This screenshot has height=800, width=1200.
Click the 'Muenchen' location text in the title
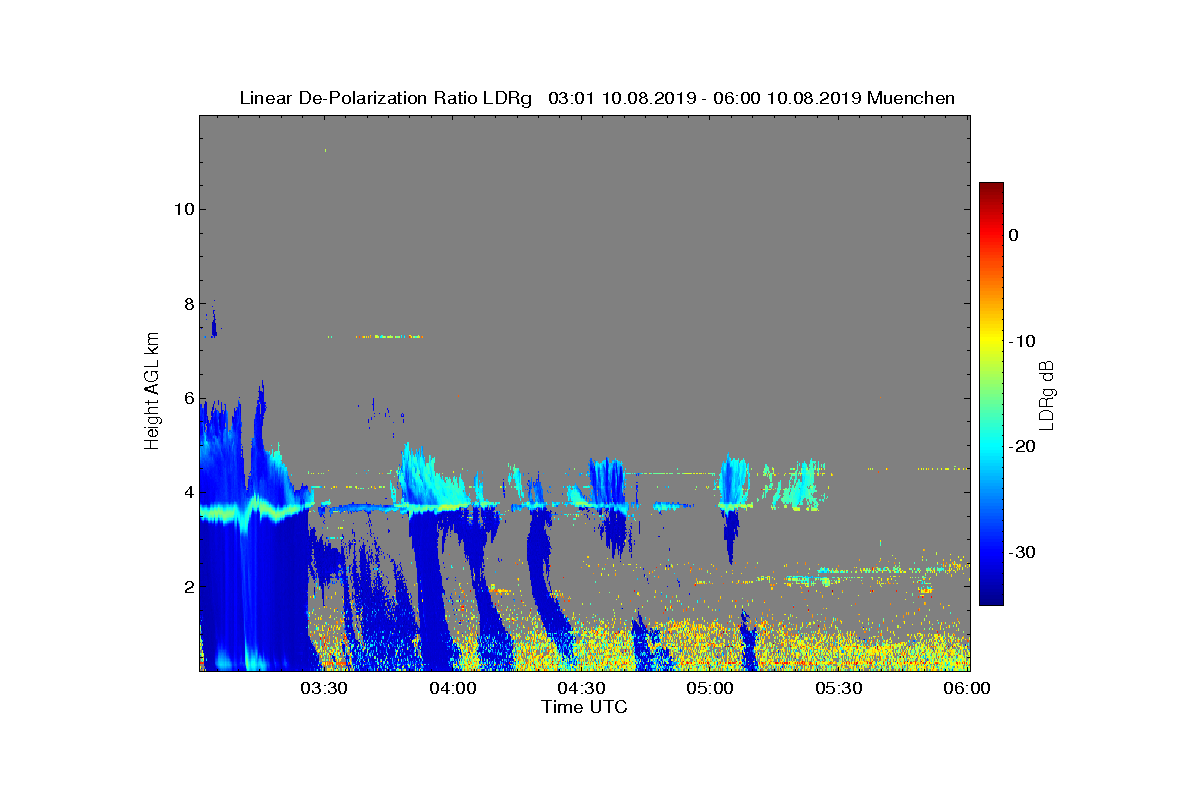click(911, 98)
